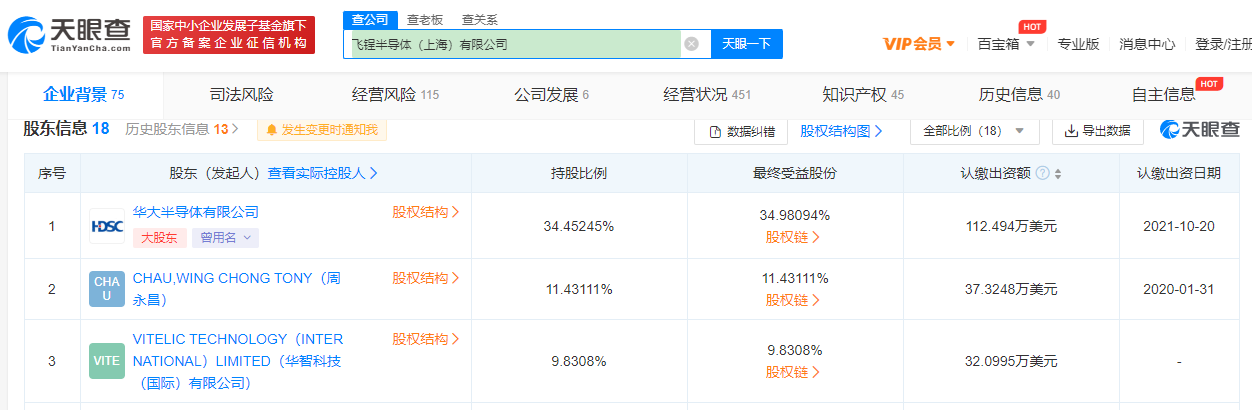Open 股权结构 for VITELIC TECHNOLOGY
The image size is (1252, 410).
[x=426, y=339]
